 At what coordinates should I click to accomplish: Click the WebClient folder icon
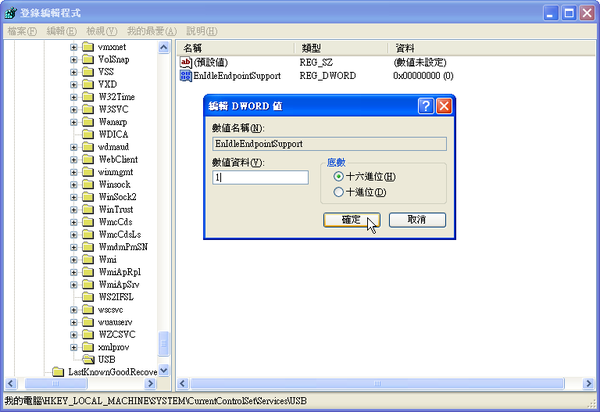pyautogui.click(x=88, y=160)
